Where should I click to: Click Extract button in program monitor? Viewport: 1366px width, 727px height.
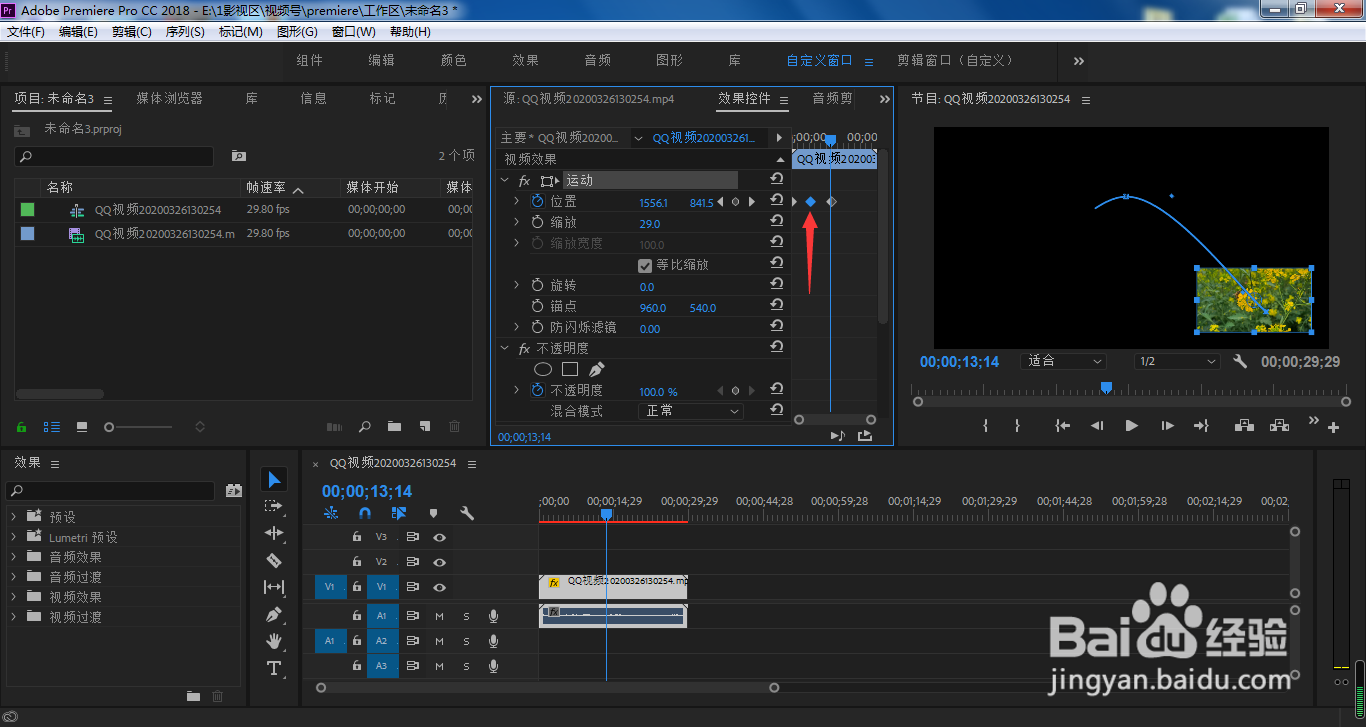tap(1279, 425)
